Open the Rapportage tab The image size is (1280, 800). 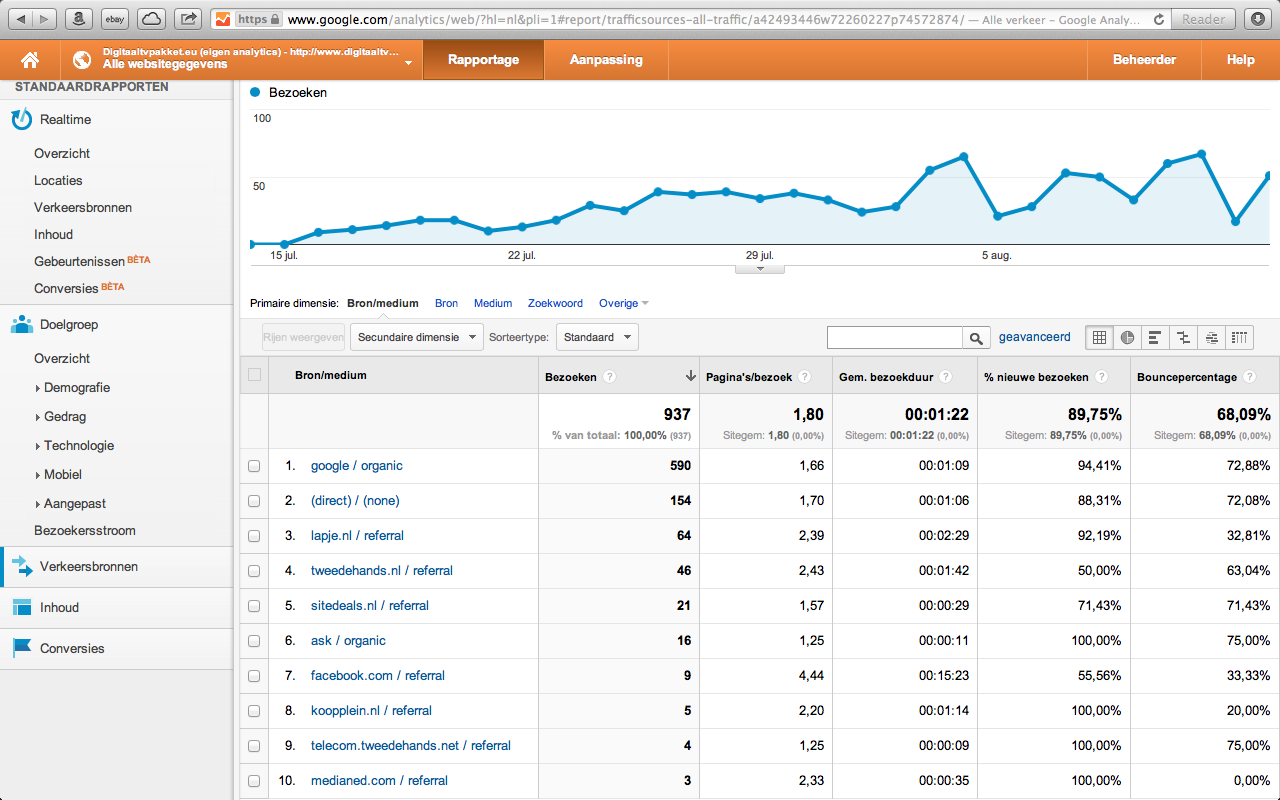483,60
